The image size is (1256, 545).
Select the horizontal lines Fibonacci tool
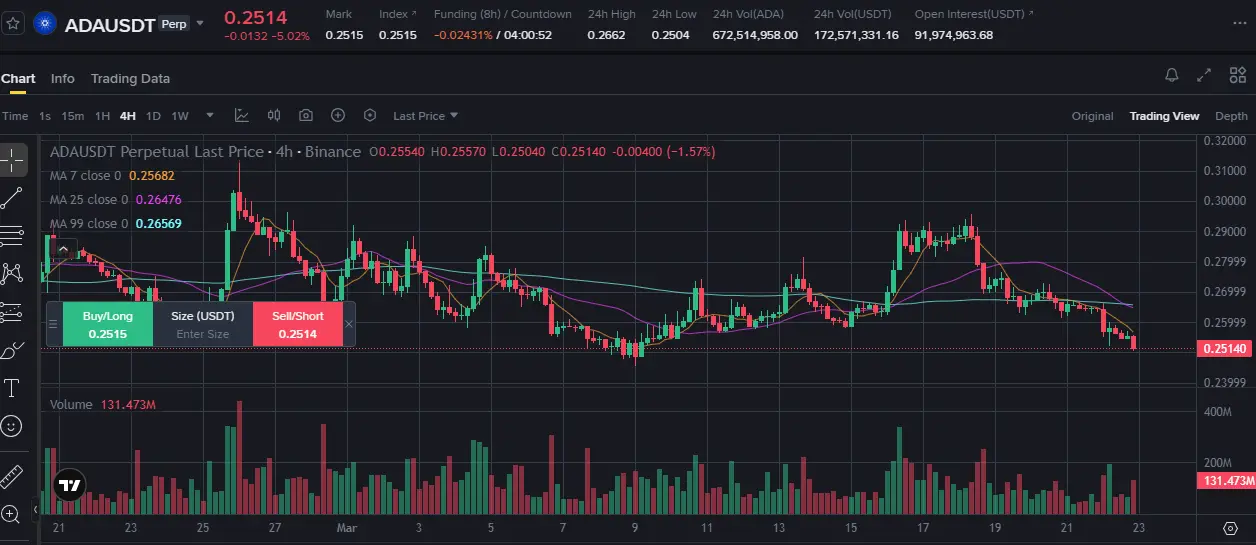[x=13, y=235]
